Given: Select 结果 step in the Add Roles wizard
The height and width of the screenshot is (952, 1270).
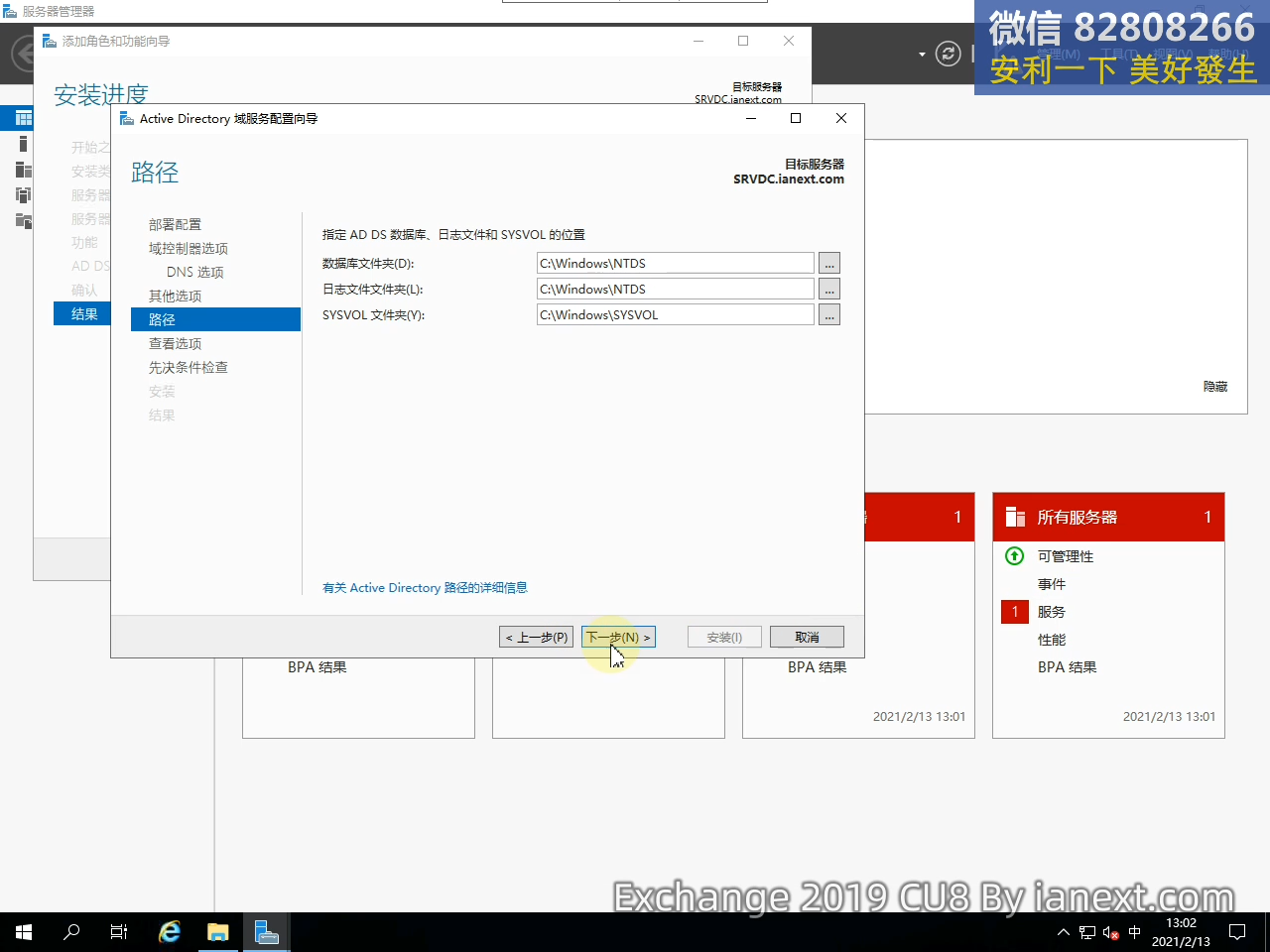Looking at the screenshot, I should tap(82, 314).
